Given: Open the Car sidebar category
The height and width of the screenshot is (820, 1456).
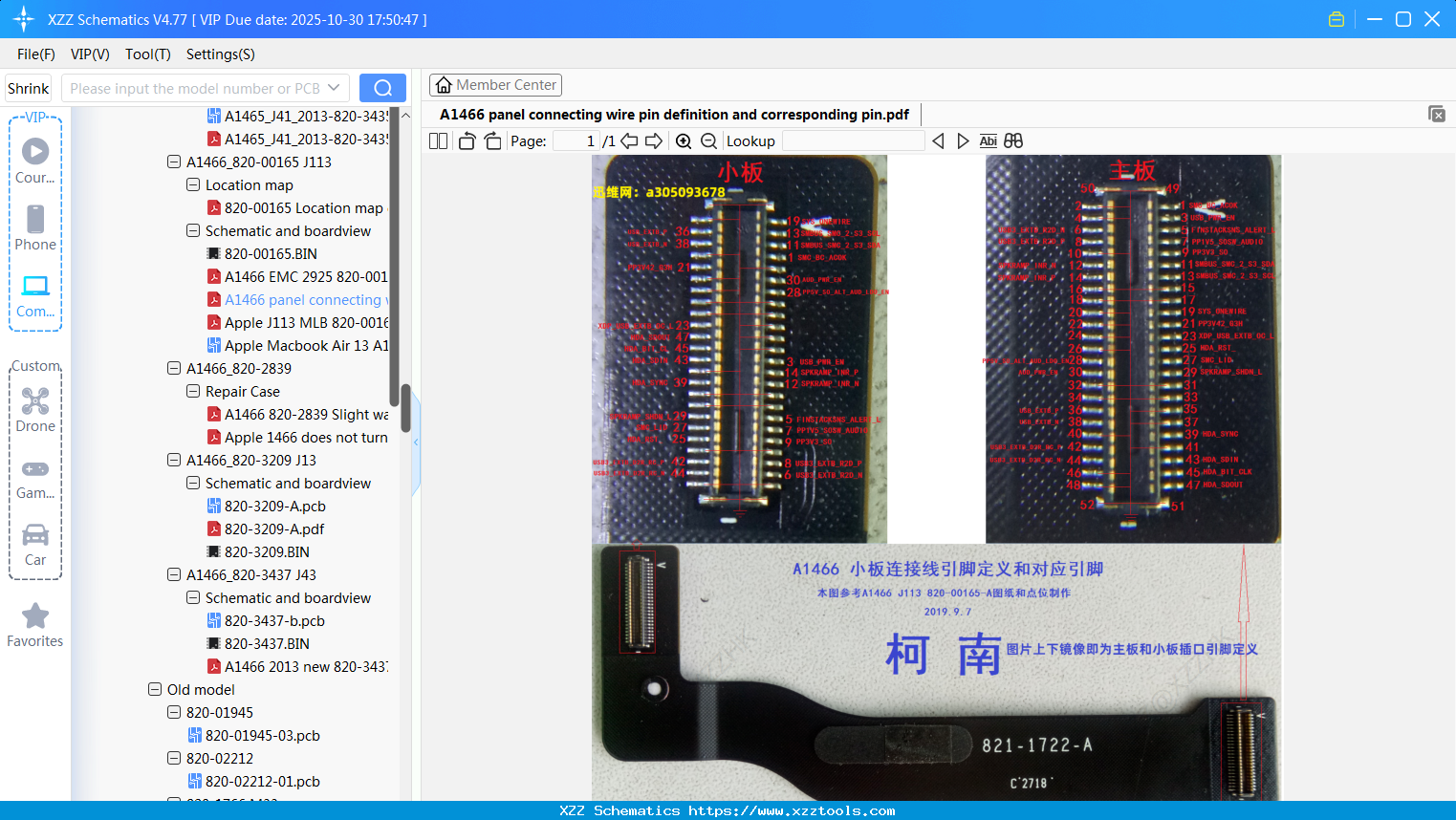Looking at the screenshot, I should point(35,544).
